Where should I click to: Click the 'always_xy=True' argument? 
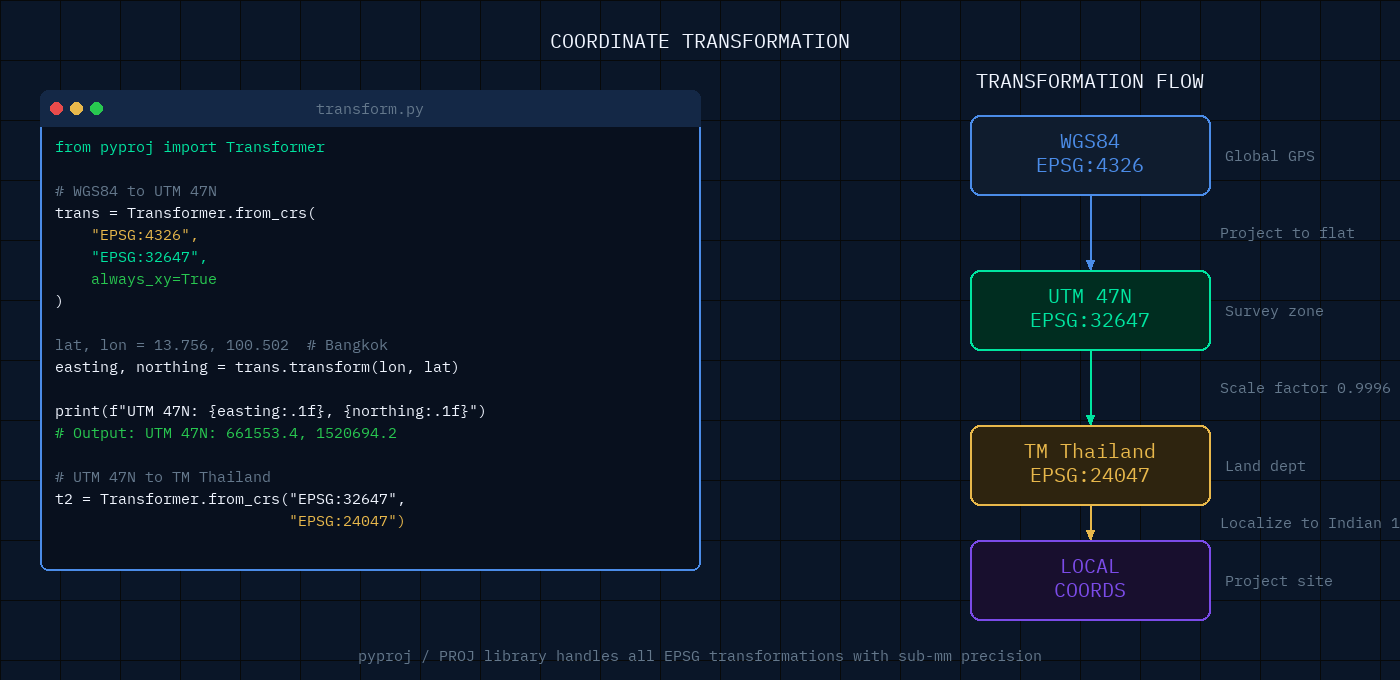[x=154, y=279]
